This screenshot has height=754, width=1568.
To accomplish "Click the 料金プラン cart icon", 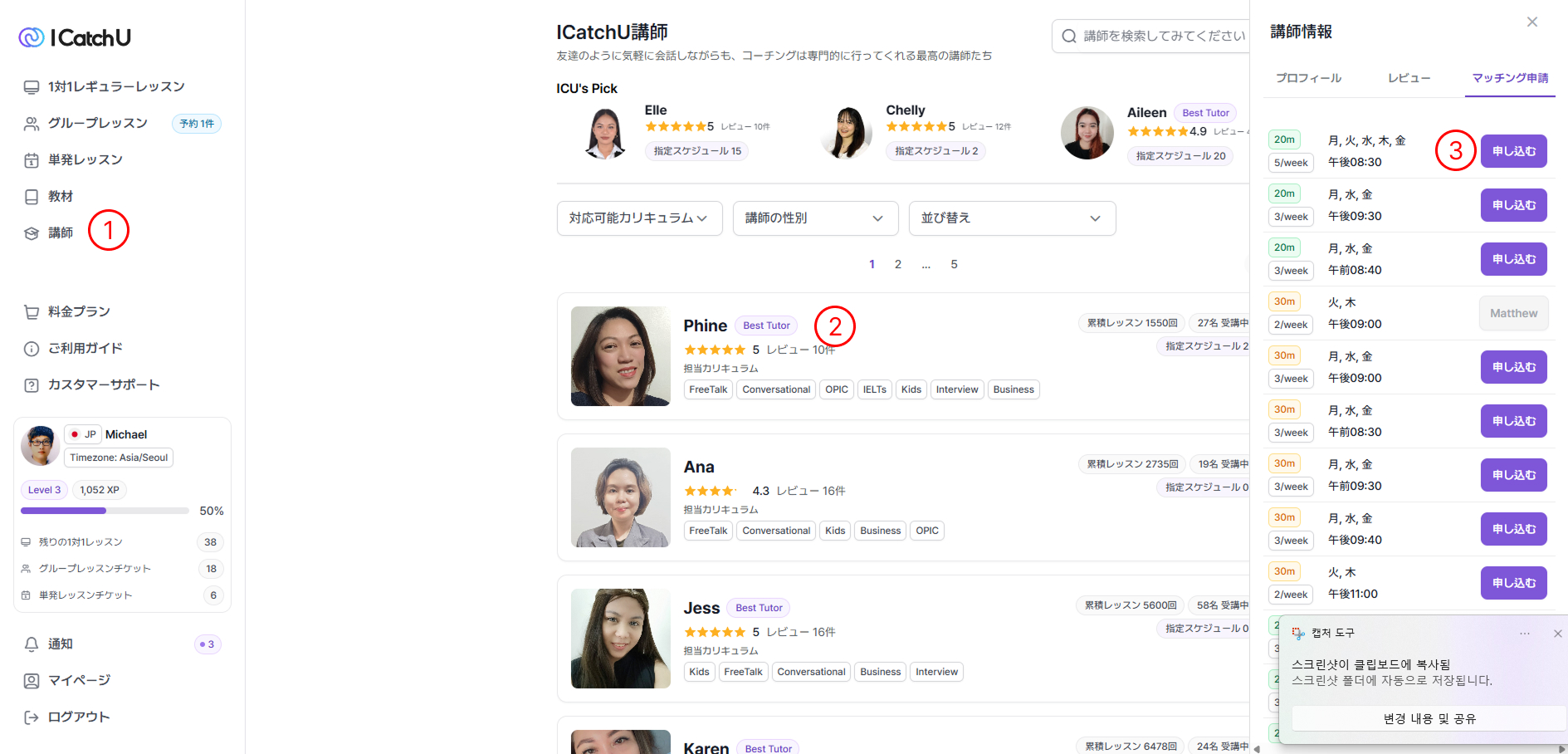I will pos(32,312).
